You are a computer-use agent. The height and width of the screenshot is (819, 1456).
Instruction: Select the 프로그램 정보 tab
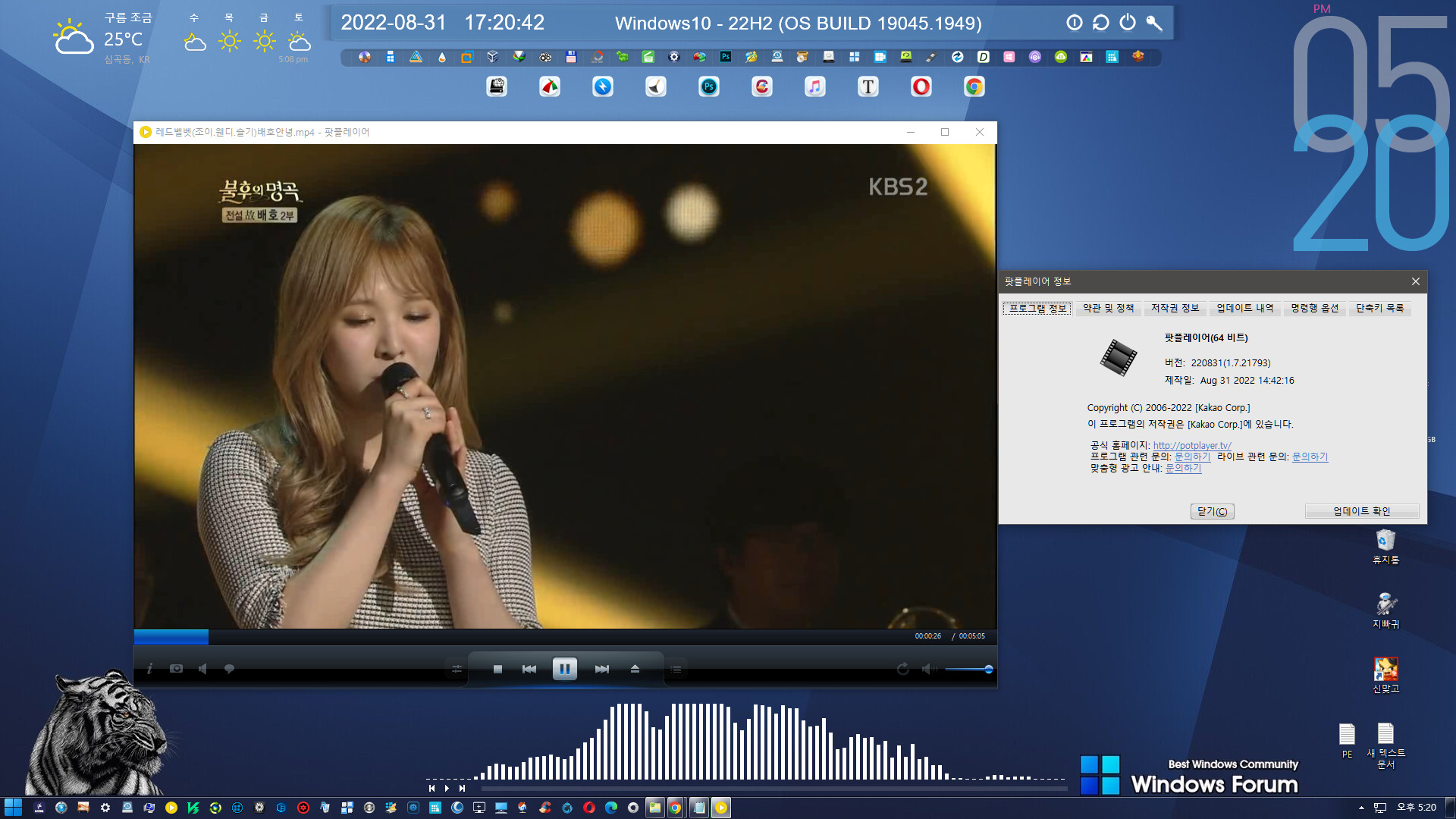point(1037,308)
